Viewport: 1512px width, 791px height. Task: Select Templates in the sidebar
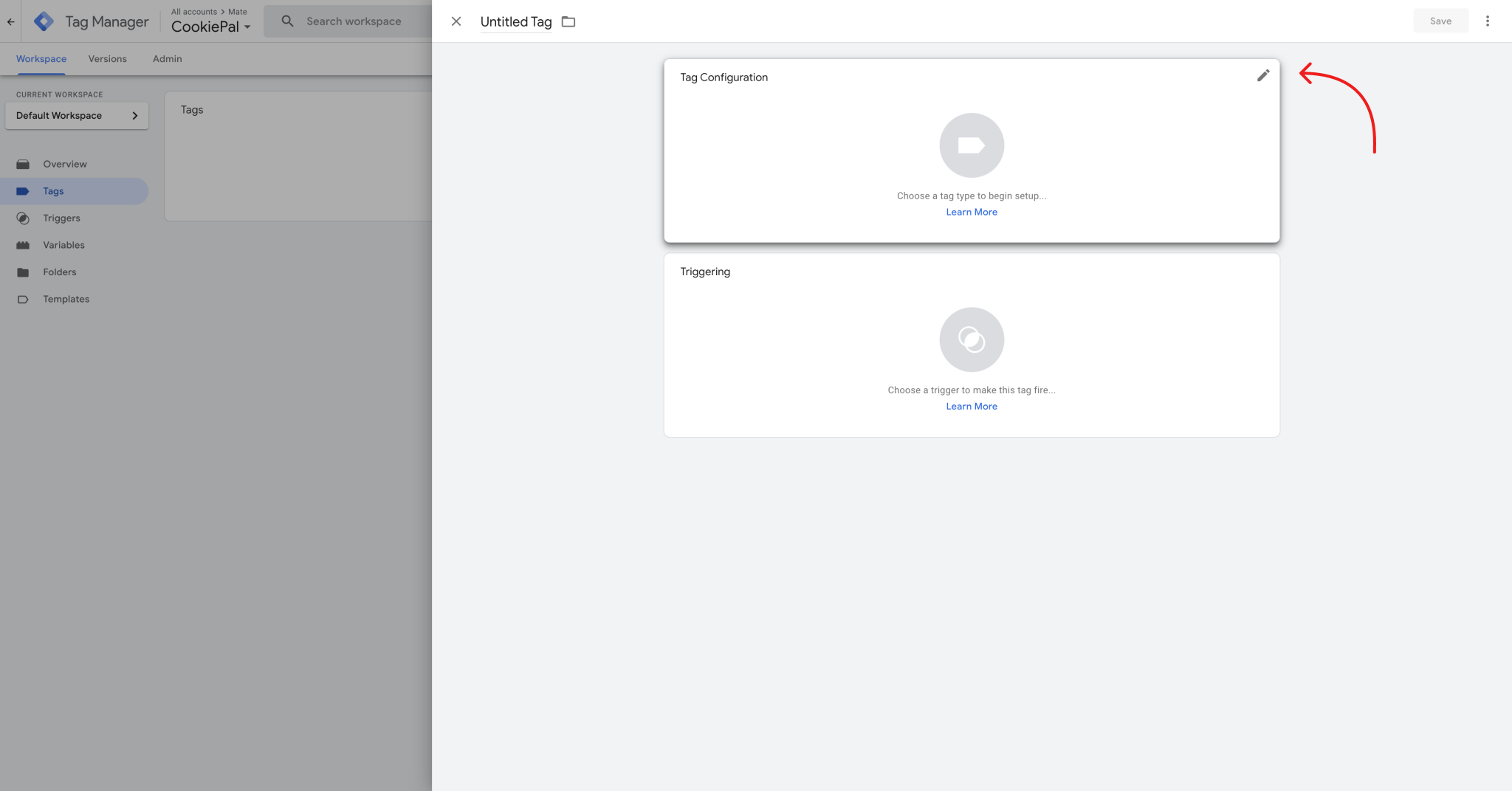click(66, 299)
